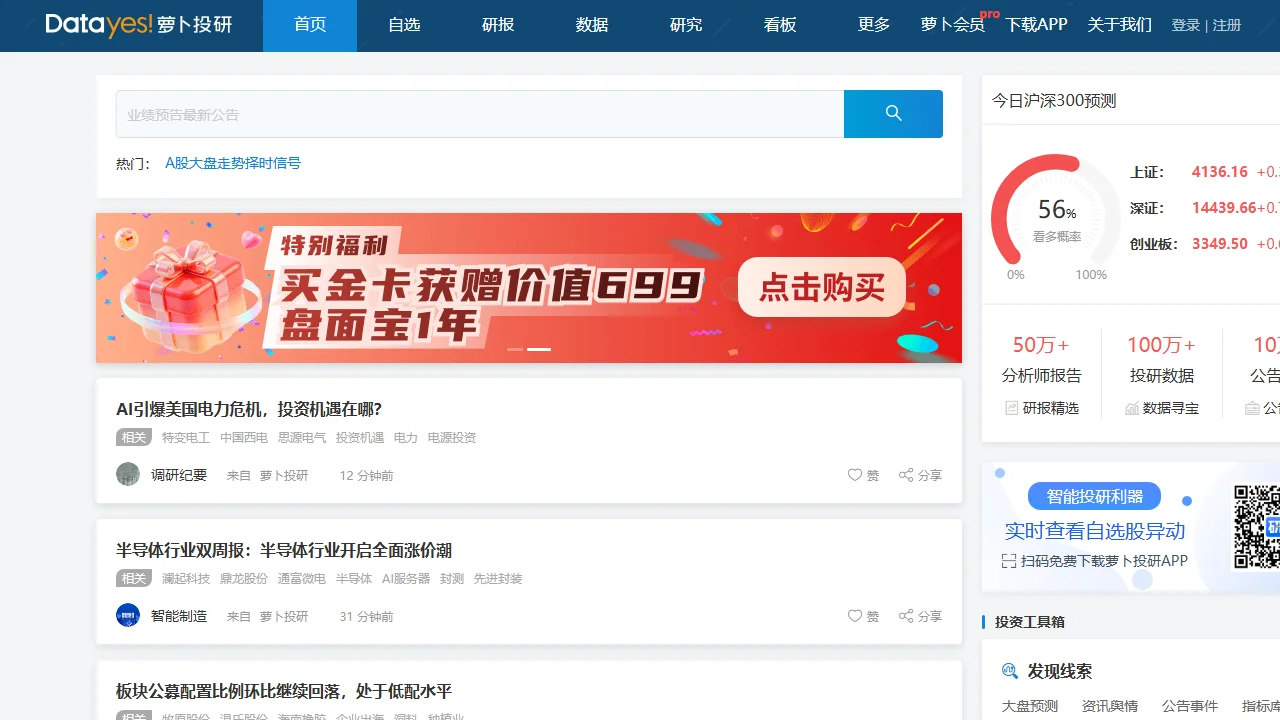Click the 数据寻宝 bar chart icon
The image size is (1280, 720).
pyautogui.click(x=1133, y=408)
